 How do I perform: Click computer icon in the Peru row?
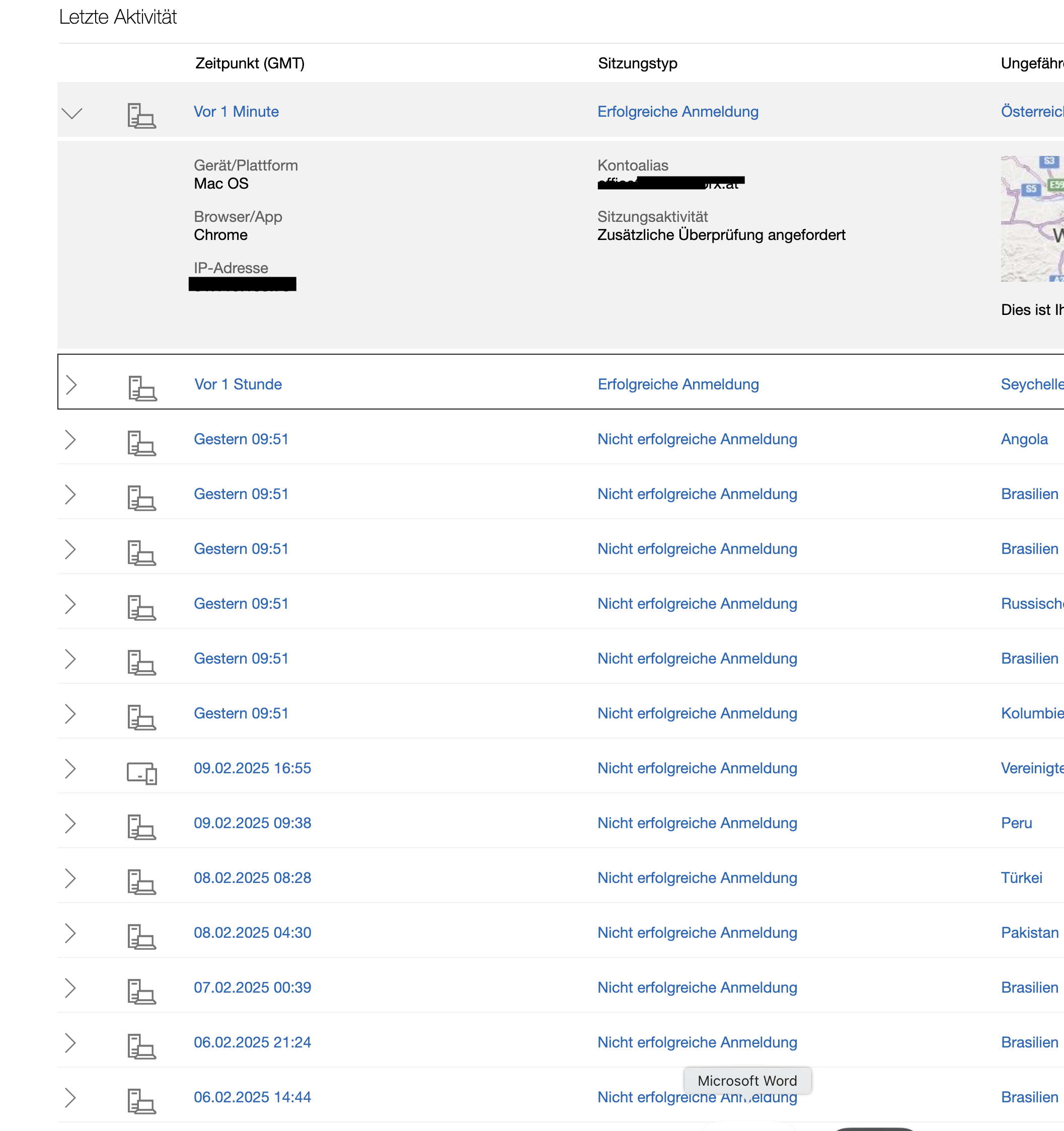(x=141, y=827)
